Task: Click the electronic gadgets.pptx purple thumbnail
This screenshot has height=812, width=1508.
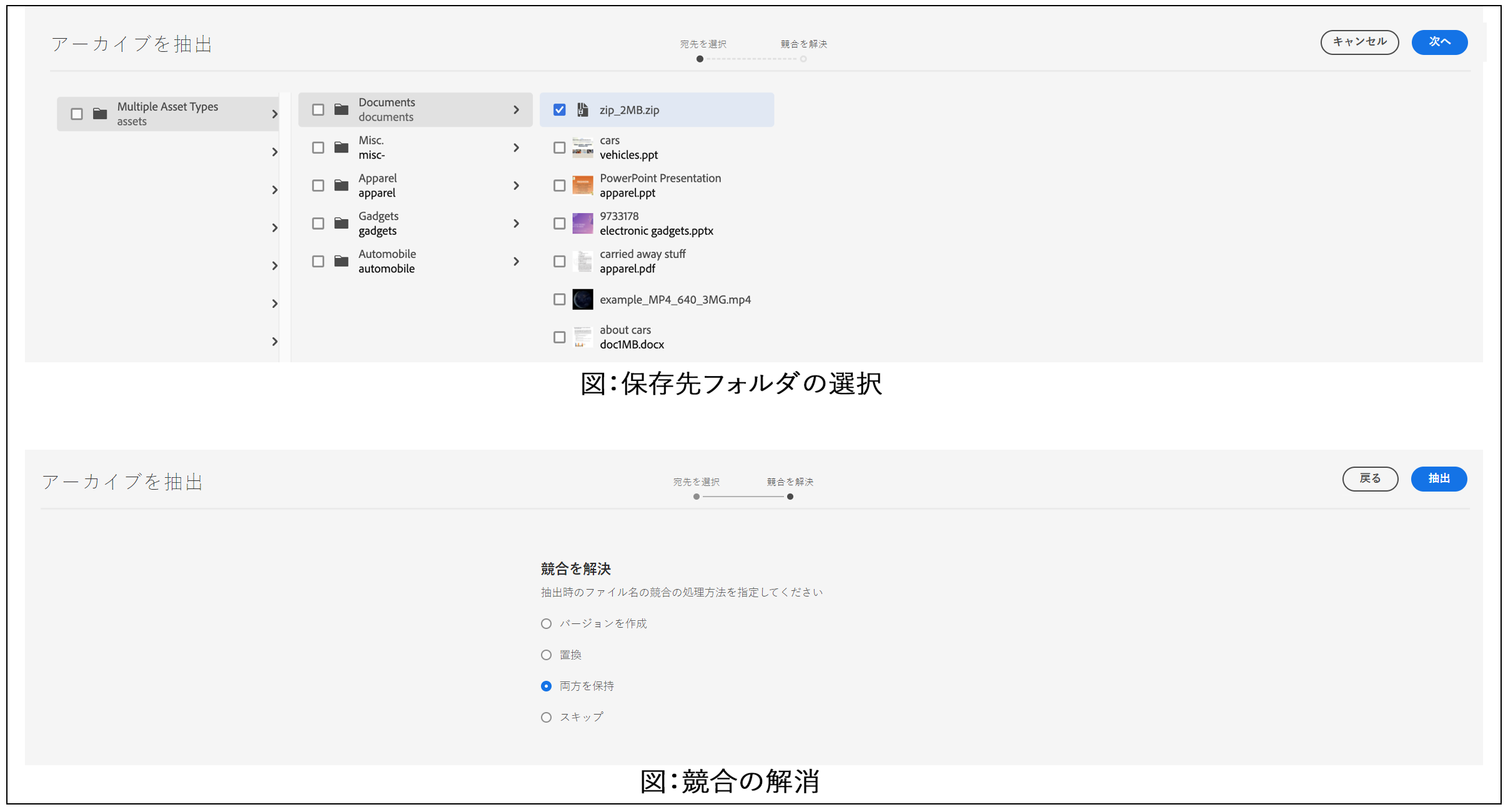Action: tap(582, 224)
